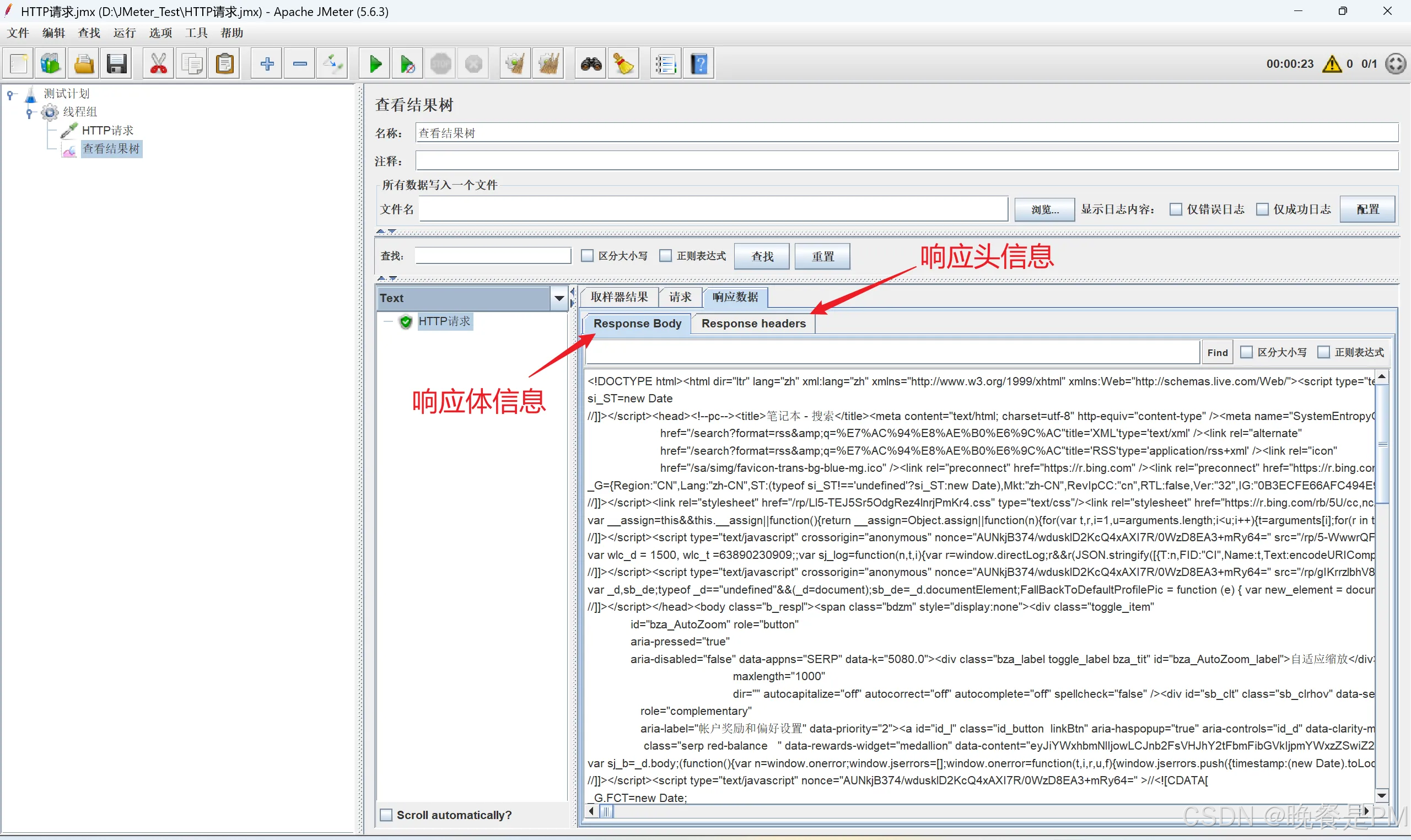Viewport: 1411px width, 840px height.
Task: Click green shield beside HTTP请求 result
Action: [x=406, y=321]
